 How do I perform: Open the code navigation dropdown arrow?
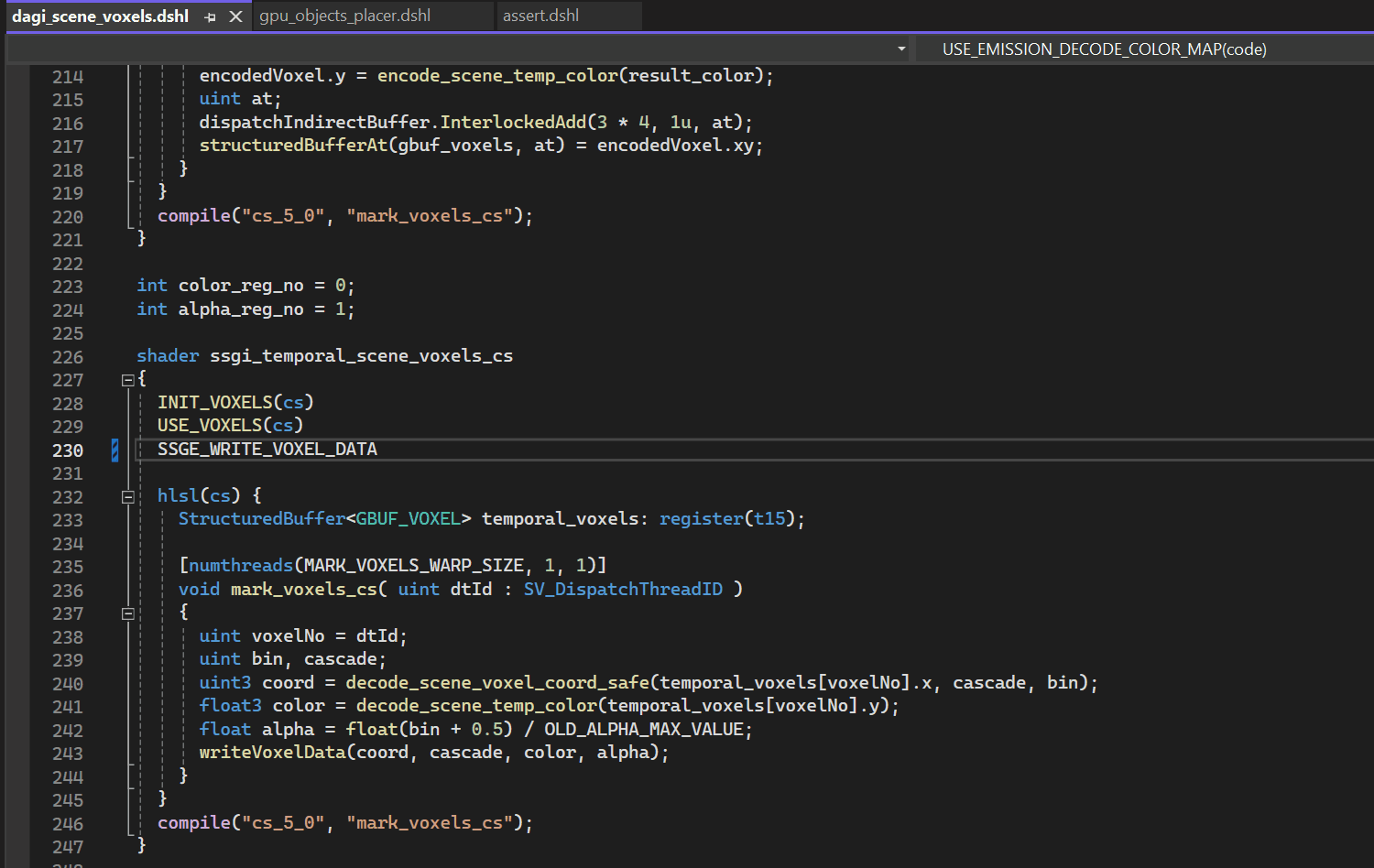click(900, 49)
